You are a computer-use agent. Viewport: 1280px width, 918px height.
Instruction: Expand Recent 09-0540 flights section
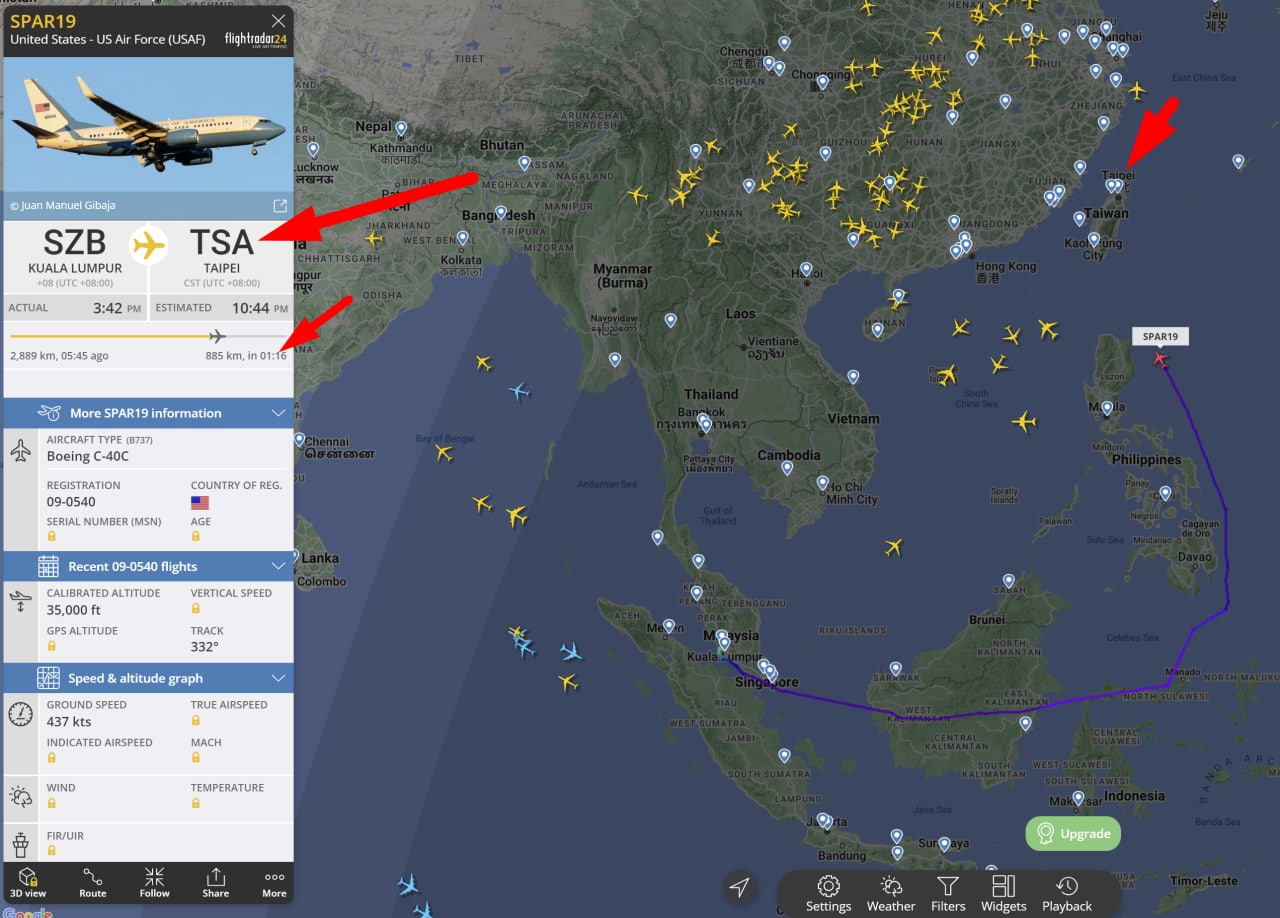pyautogui.click(x=149, y=566)
